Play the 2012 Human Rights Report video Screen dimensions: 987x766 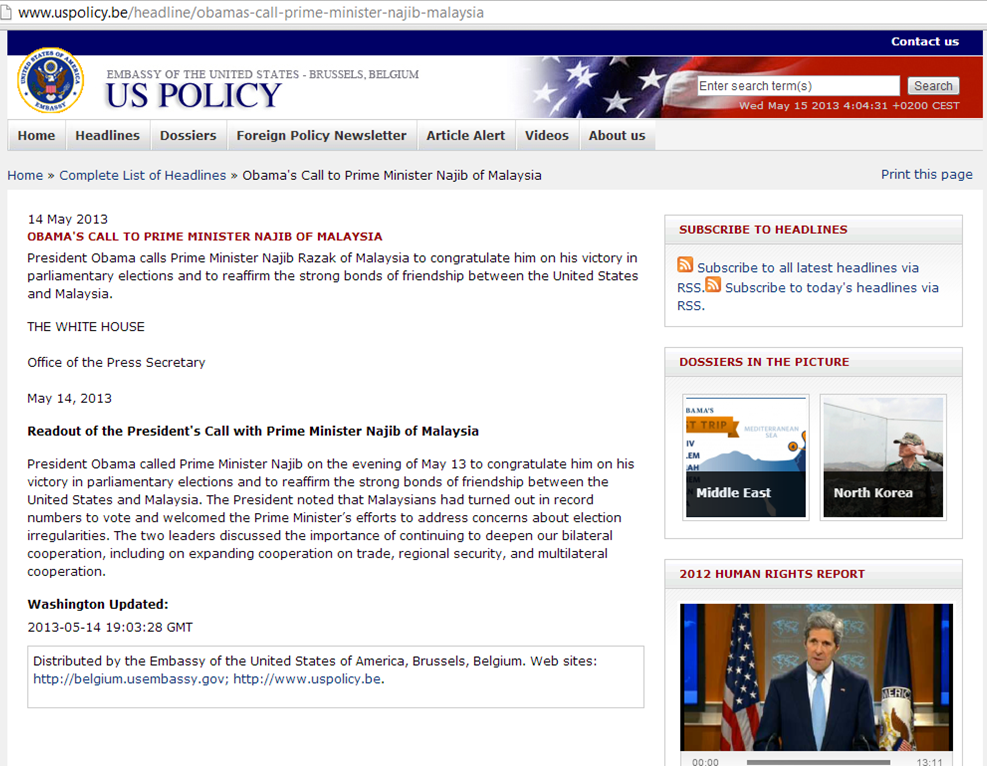(x=816, y=677)
